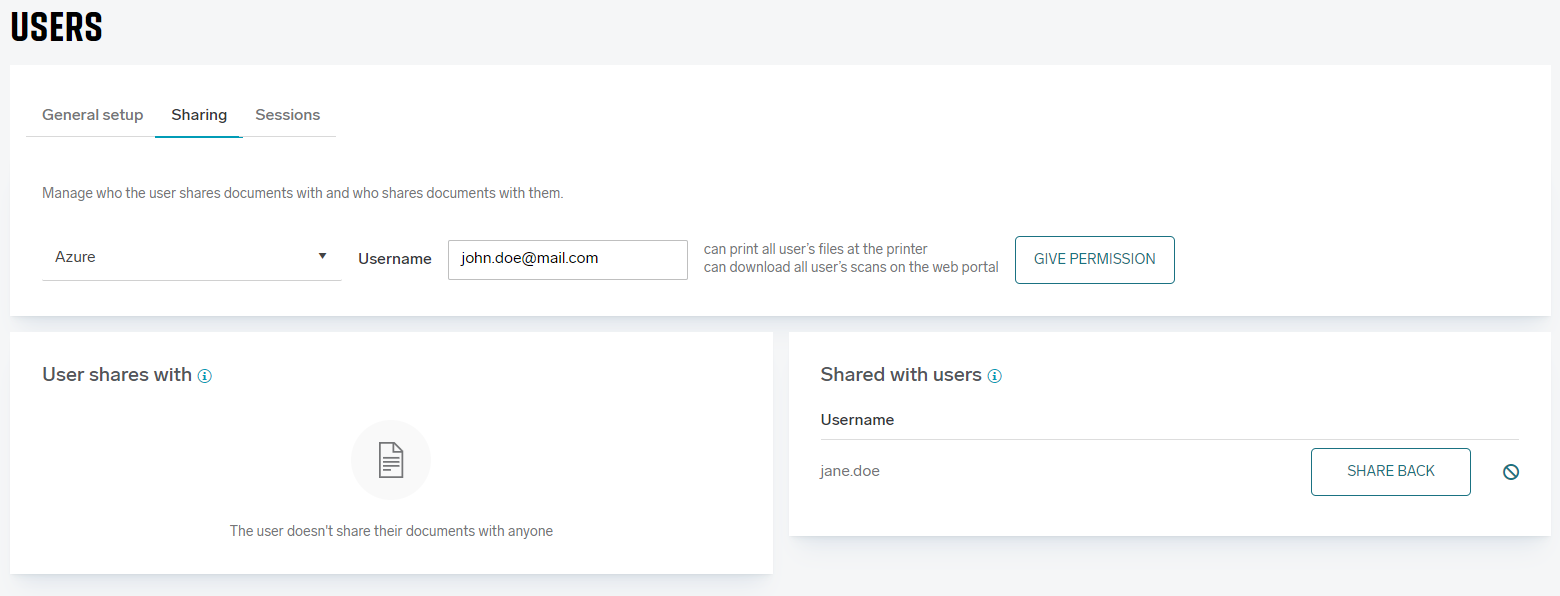
Task: Select the jane.doe username entry
Action: click(850, 471)
